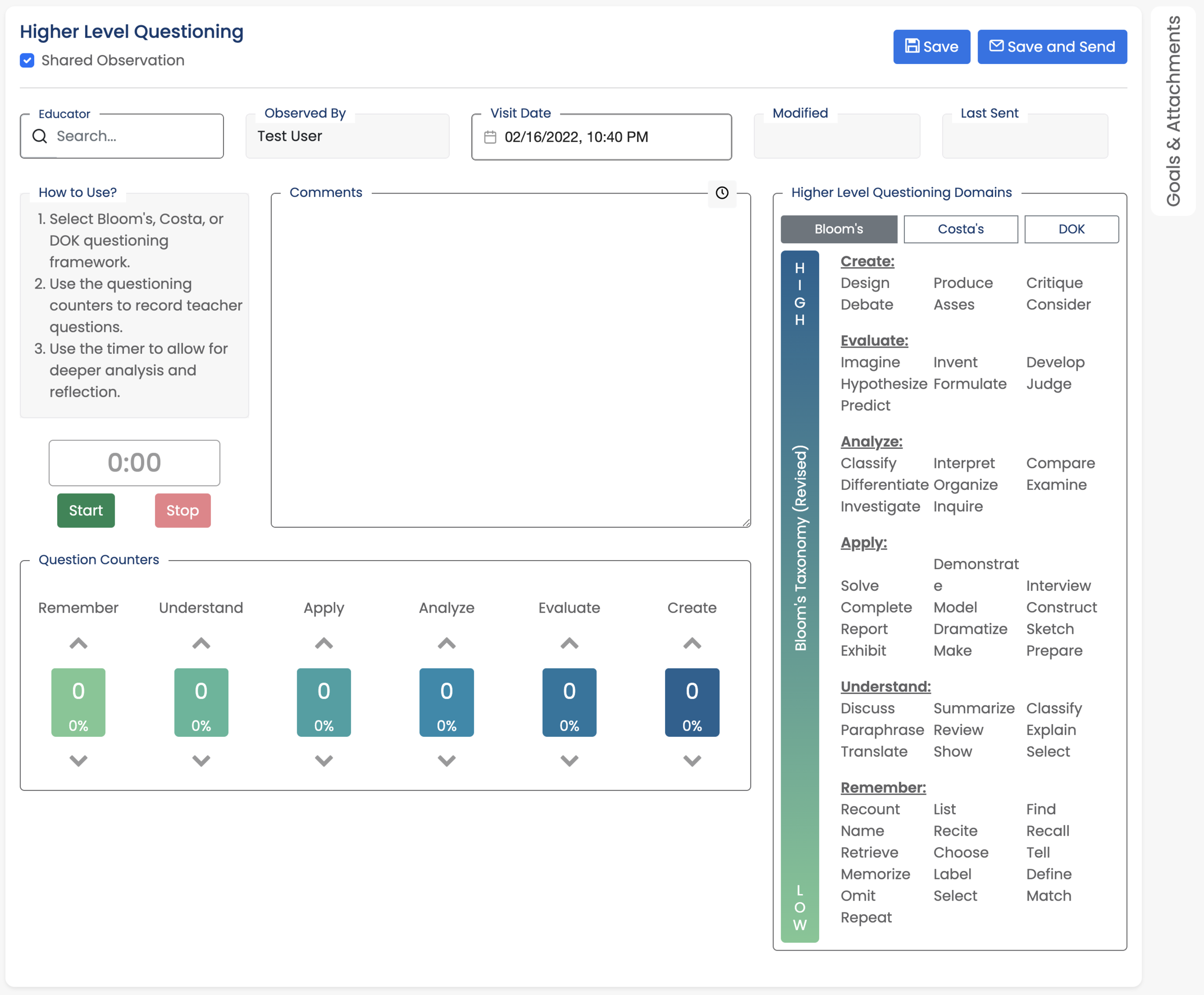Increase the Remember counter with up chevron
The height and width of the screenshot is (995, 1204).
(x=78, y=643)
